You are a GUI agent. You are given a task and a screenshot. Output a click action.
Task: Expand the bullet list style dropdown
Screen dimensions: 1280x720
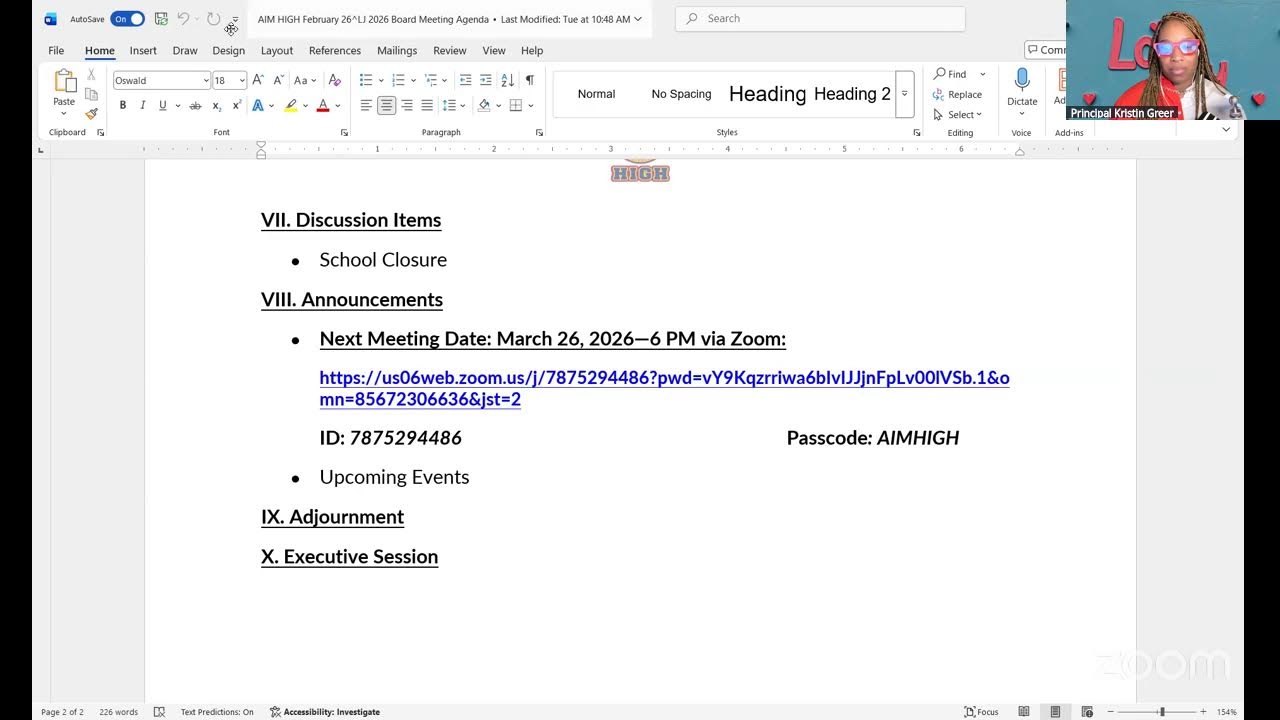click(381, 80)
